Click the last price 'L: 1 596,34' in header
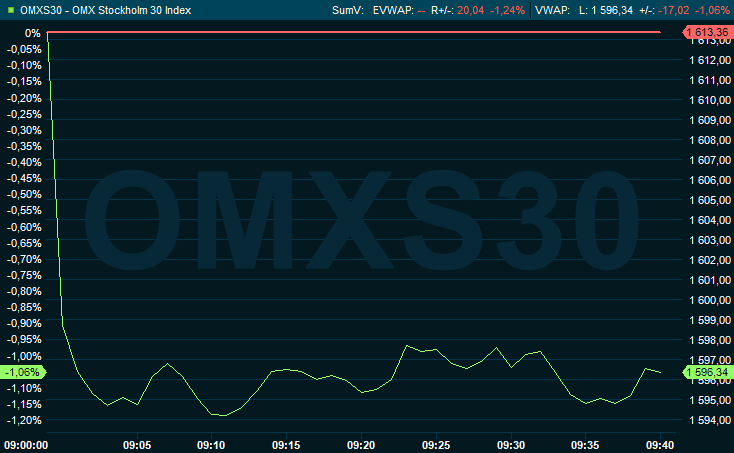This screenshot has height=453, width=734. pyautogui.click(x=606, y=10)
